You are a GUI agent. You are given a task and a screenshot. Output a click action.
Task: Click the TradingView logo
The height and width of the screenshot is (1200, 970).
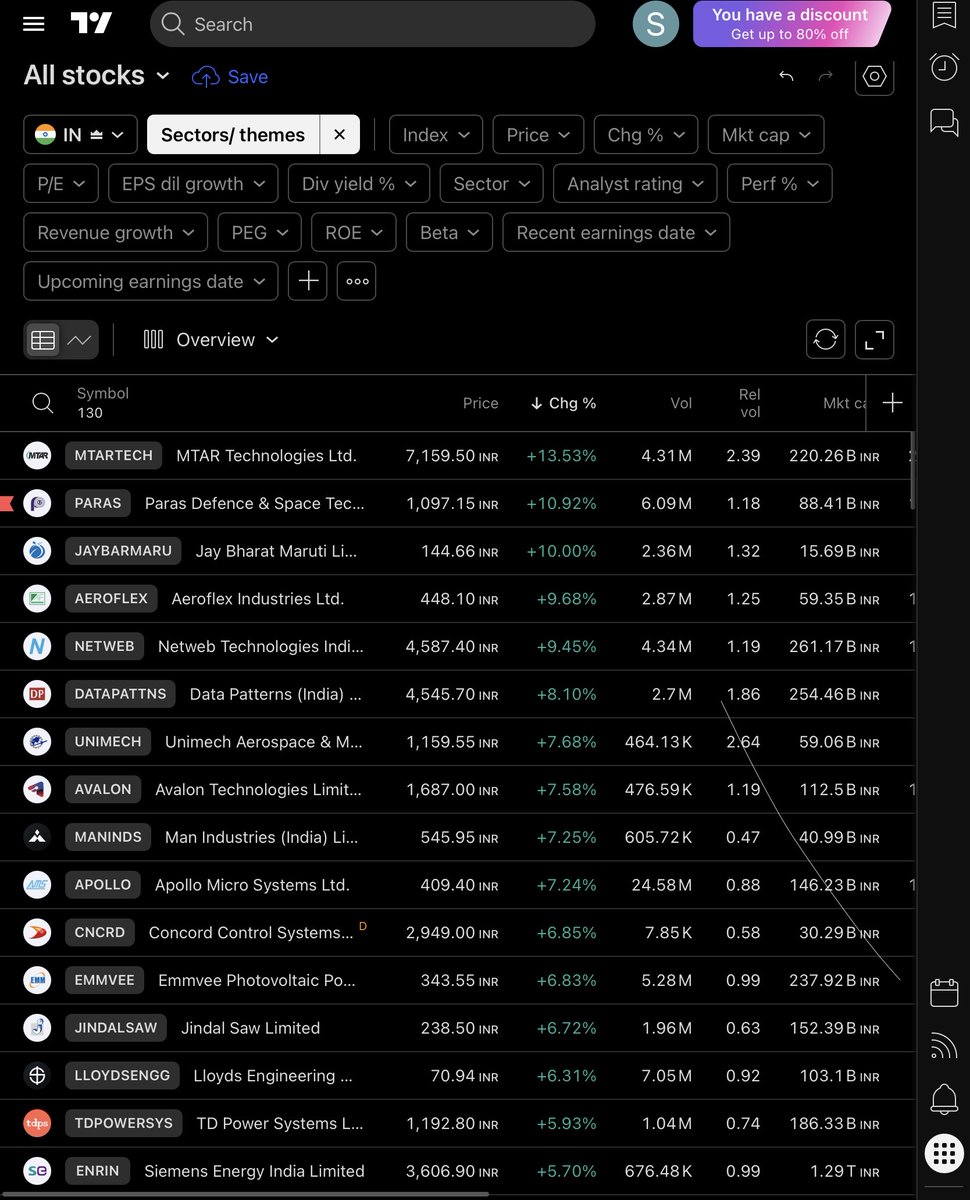coord(91,24)
